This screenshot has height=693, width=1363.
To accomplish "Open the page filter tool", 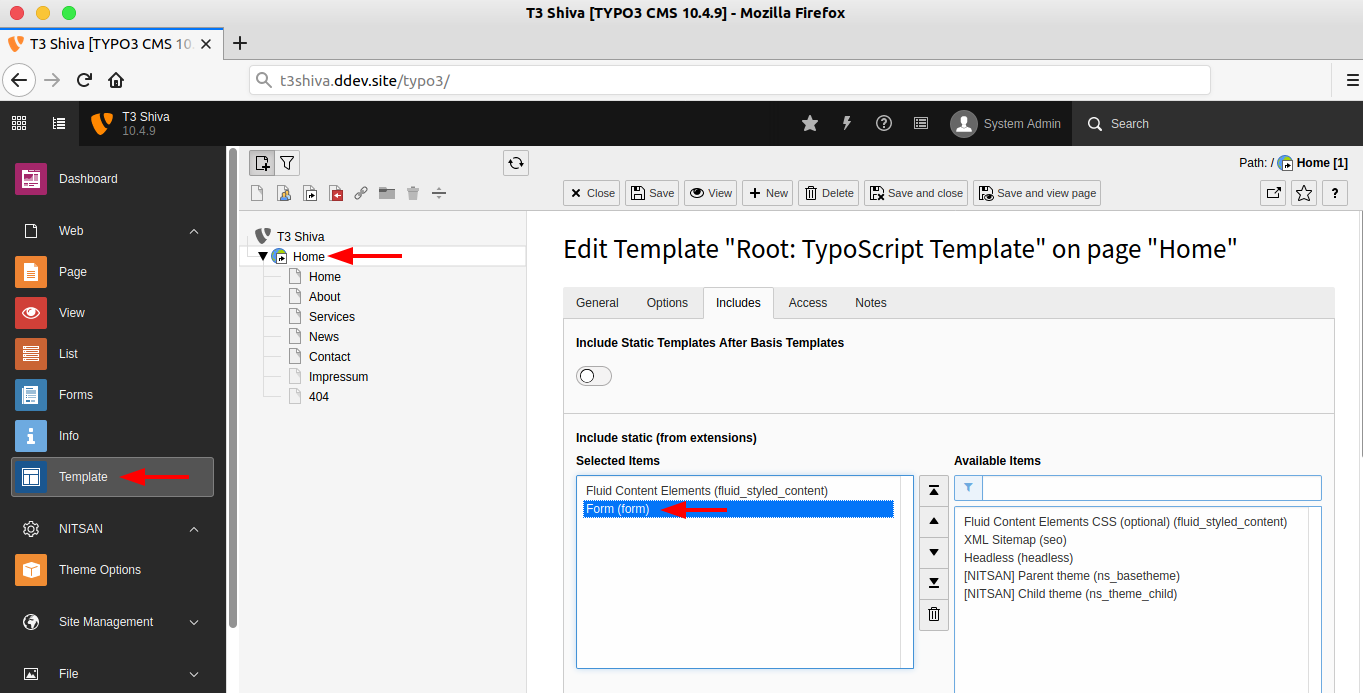I will click(x=287, y=162).
